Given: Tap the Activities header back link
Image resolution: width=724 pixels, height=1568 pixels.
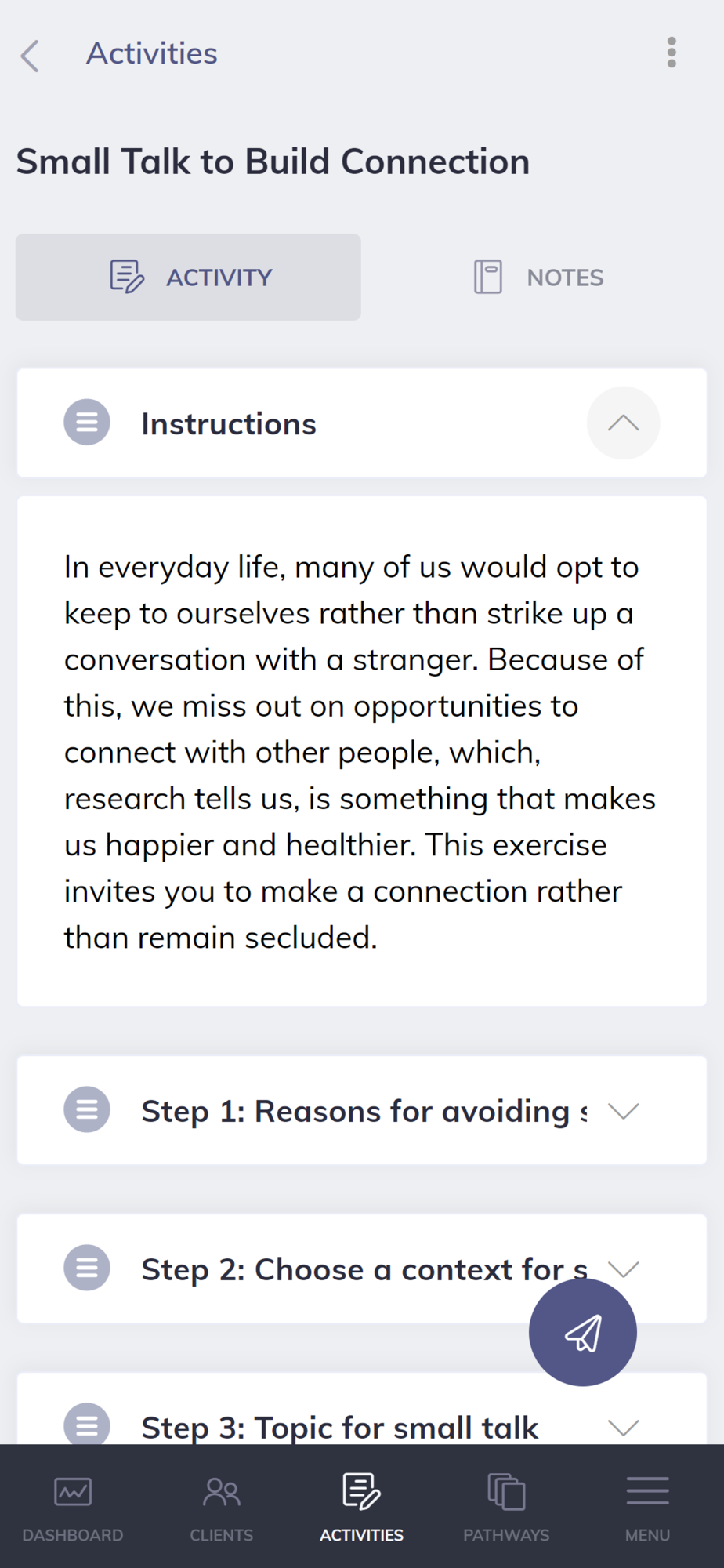Looking at the screenshot, I should click(152, 54).
